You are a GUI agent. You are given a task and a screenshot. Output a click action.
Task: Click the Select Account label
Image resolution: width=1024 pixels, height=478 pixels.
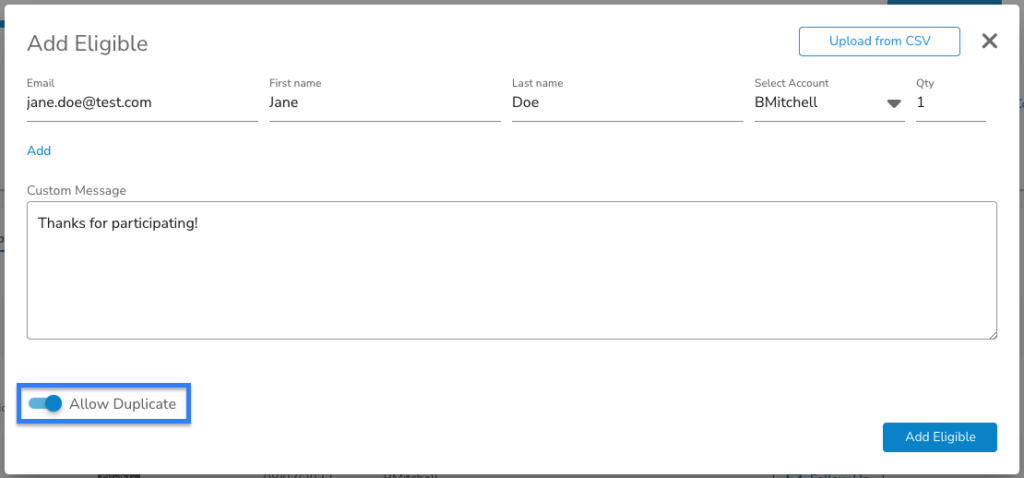tap(792, 83)
